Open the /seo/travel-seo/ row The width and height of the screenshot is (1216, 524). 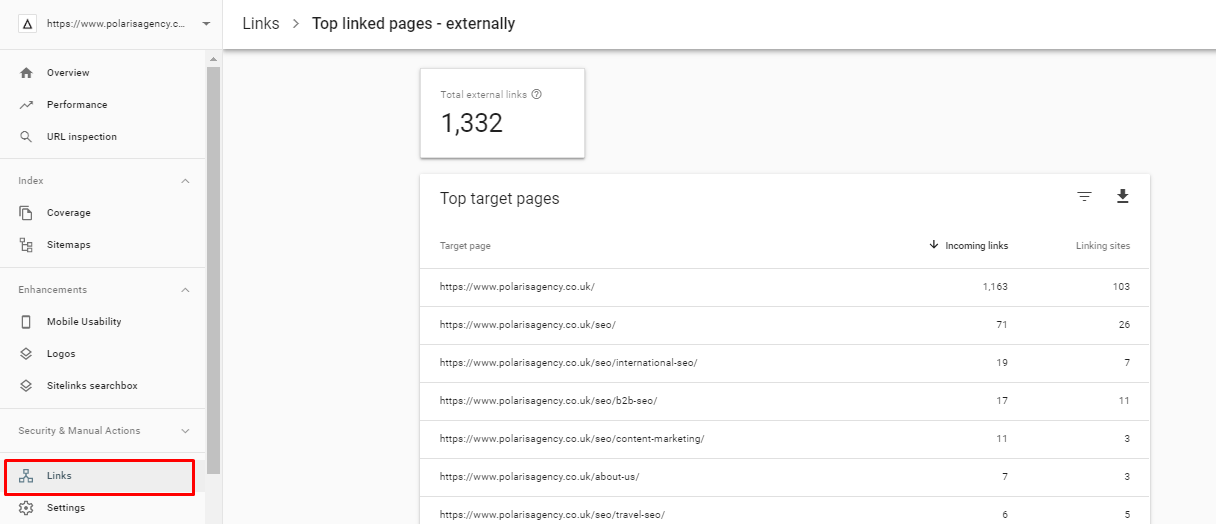point(785,510)
